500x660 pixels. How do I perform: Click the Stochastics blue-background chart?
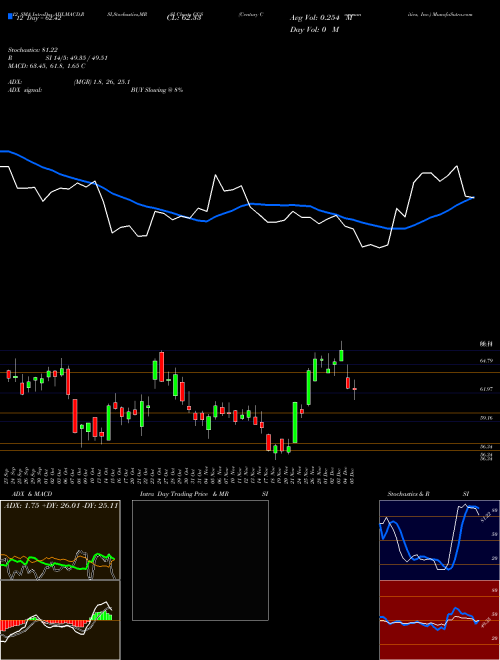point(439,540)
